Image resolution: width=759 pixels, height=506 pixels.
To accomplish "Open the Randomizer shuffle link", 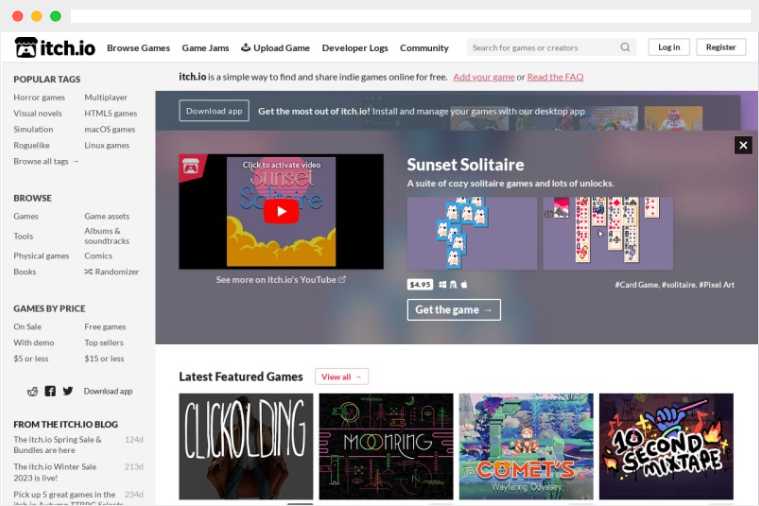I will coord(111,272).
